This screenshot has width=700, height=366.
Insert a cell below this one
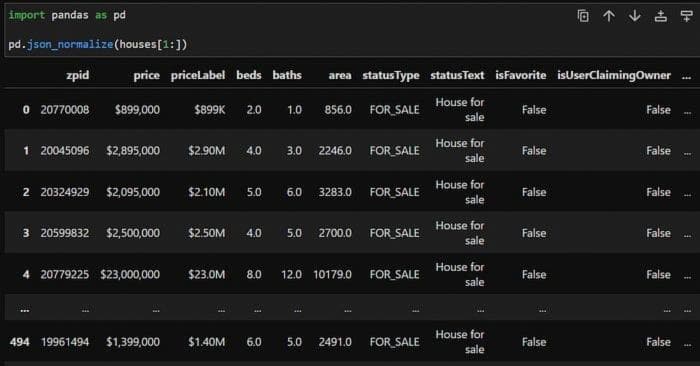(x=686, y=16)
